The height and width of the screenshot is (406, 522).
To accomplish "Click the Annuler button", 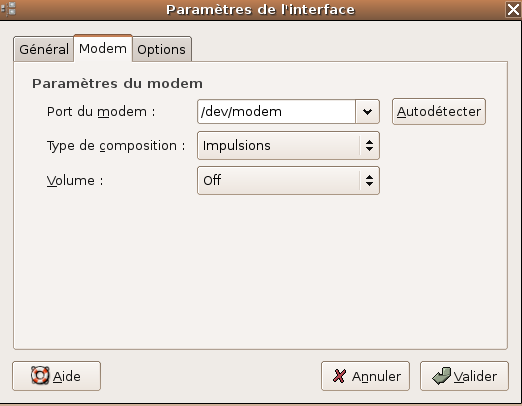I will pyautogui.click(x=365, y=376).
